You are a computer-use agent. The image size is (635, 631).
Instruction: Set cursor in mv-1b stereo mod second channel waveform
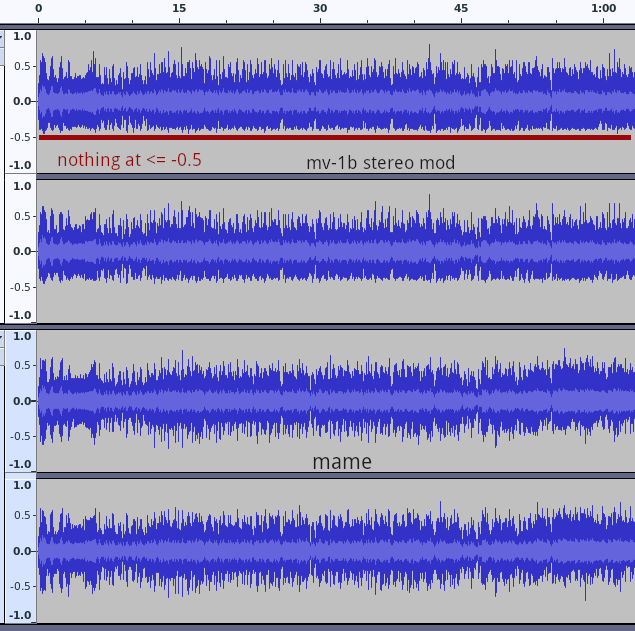tap(336, 251)
